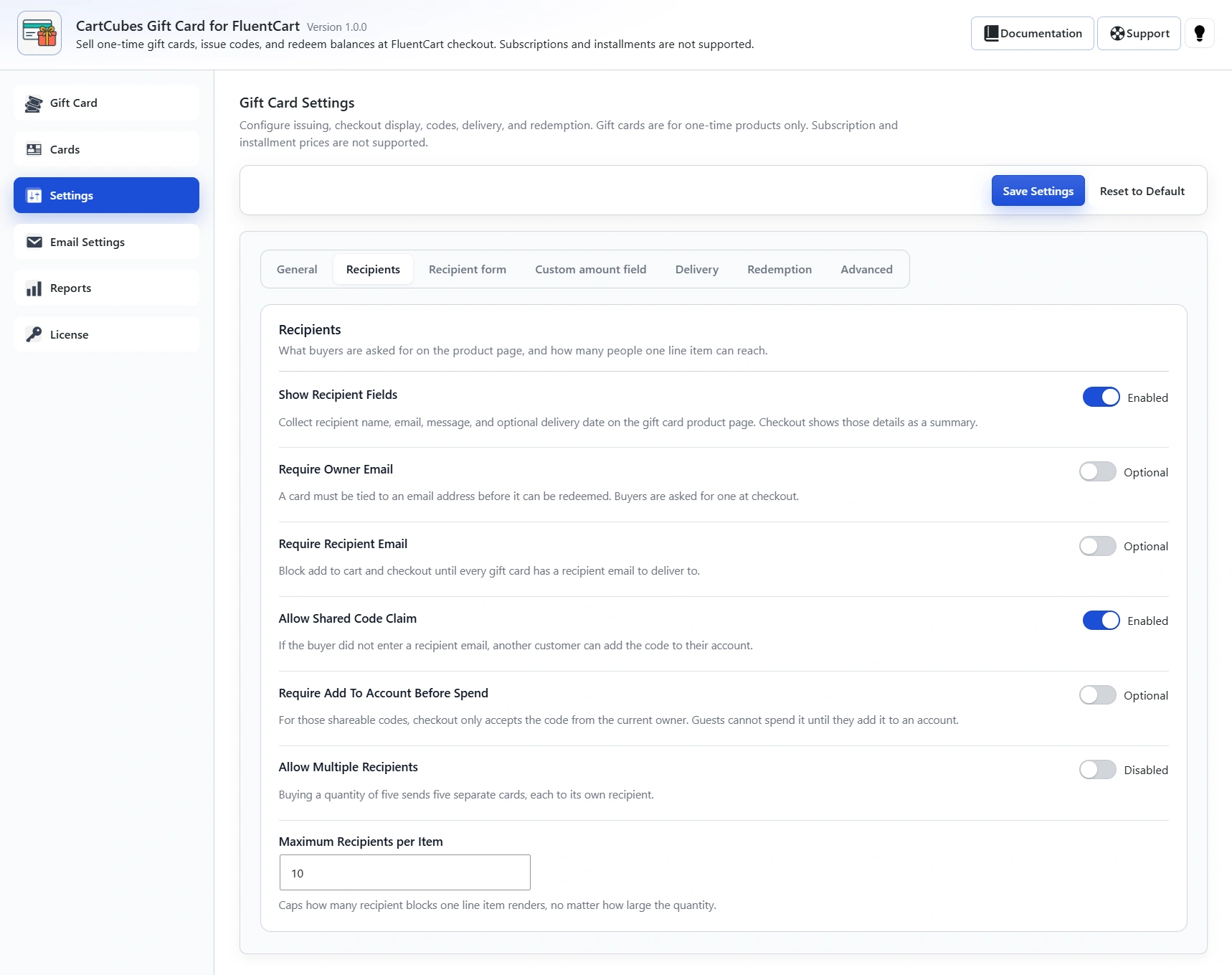Open the Custom amount field tab
Viewport: 1232px width, 975px height.
pyautogui.click(x=591, y=269)
